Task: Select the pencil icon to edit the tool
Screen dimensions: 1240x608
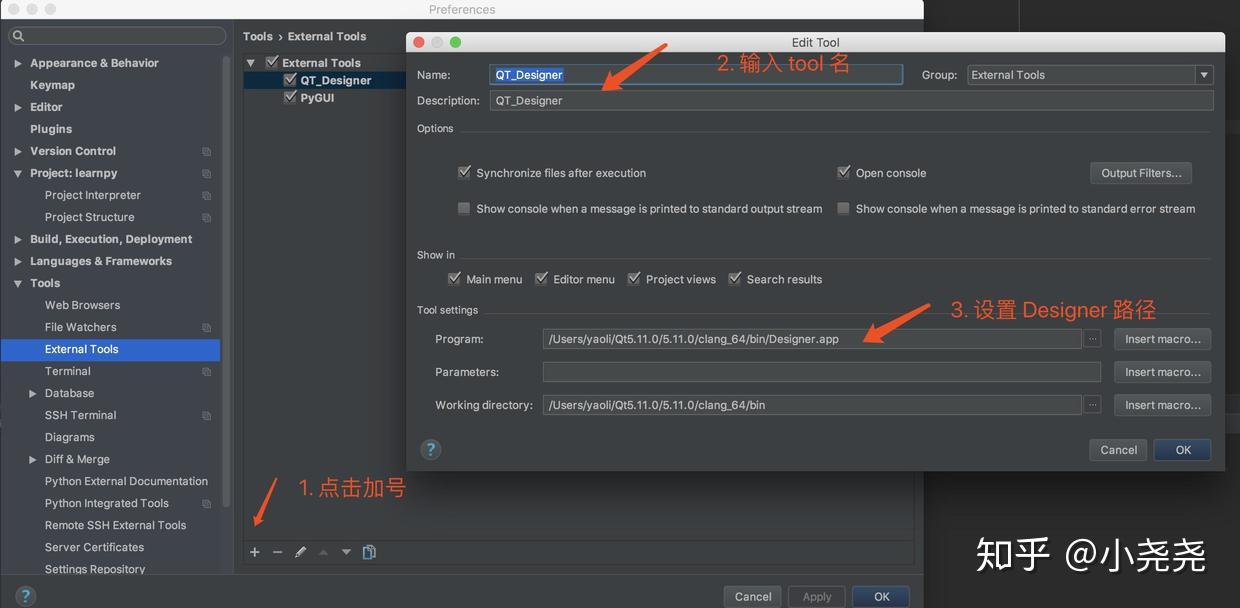Action: (300, 551)
